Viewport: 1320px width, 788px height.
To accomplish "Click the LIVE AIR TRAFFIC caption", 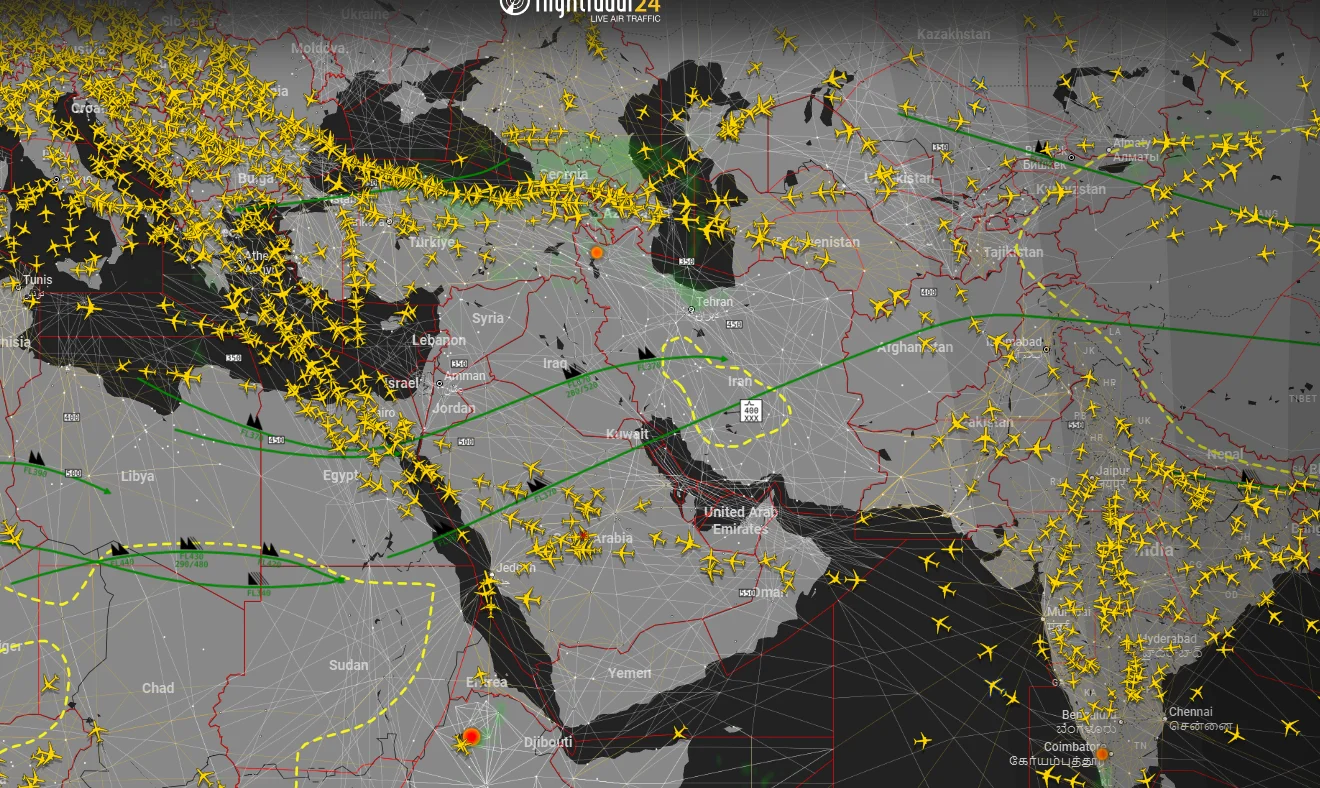I will pyautogui.click(x=625, y=19).
